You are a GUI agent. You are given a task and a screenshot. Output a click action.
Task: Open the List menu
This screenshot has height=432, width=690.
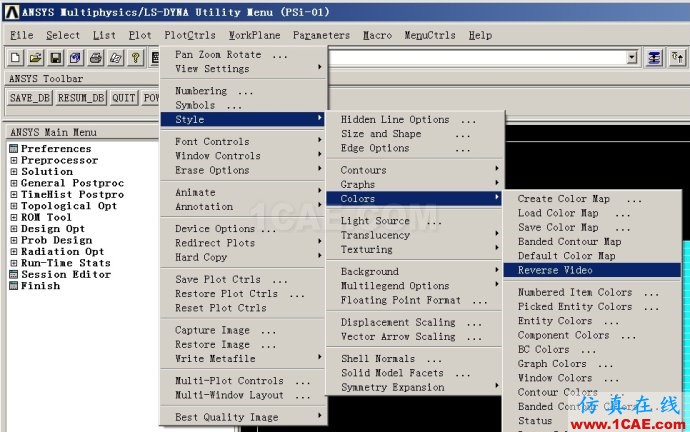tap(104, 35)
